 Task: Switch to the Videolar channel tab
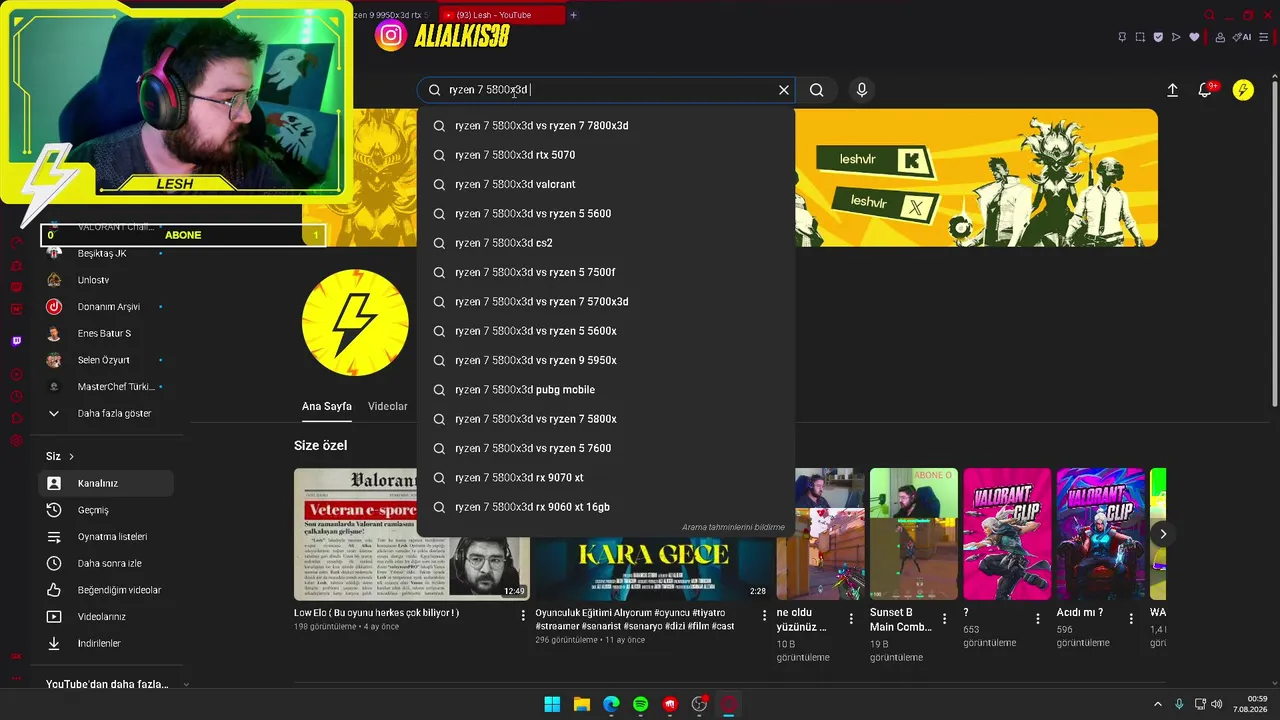pos(388,406)
